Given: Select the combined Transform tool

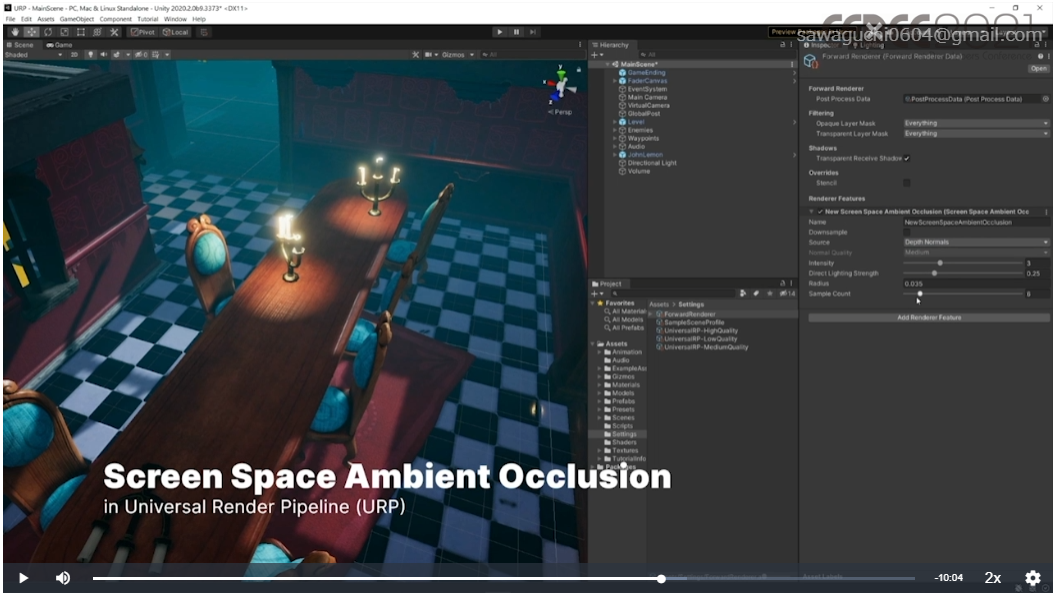Looking at the screenshot, I should click(x=97, y=32).
